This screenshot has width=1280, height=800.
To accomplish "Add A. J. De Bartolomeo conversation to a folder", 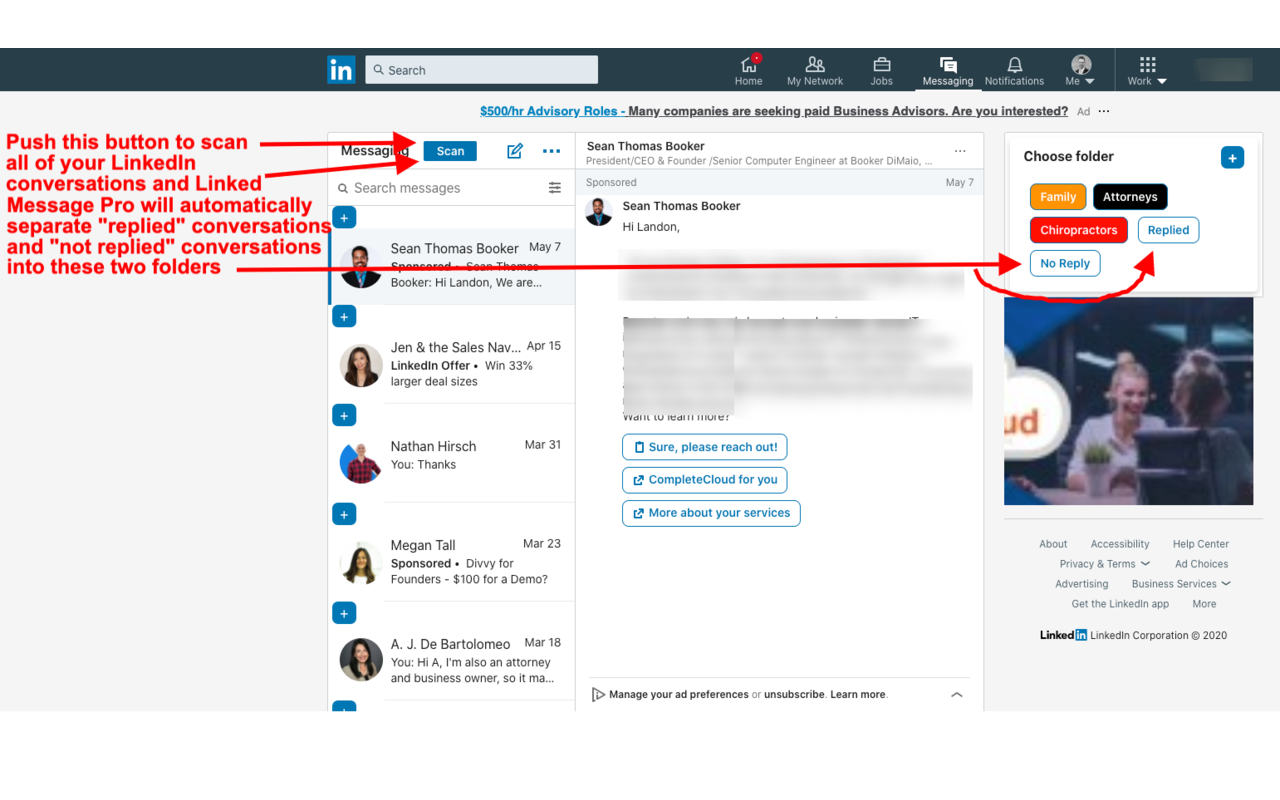I will point(344,614).
